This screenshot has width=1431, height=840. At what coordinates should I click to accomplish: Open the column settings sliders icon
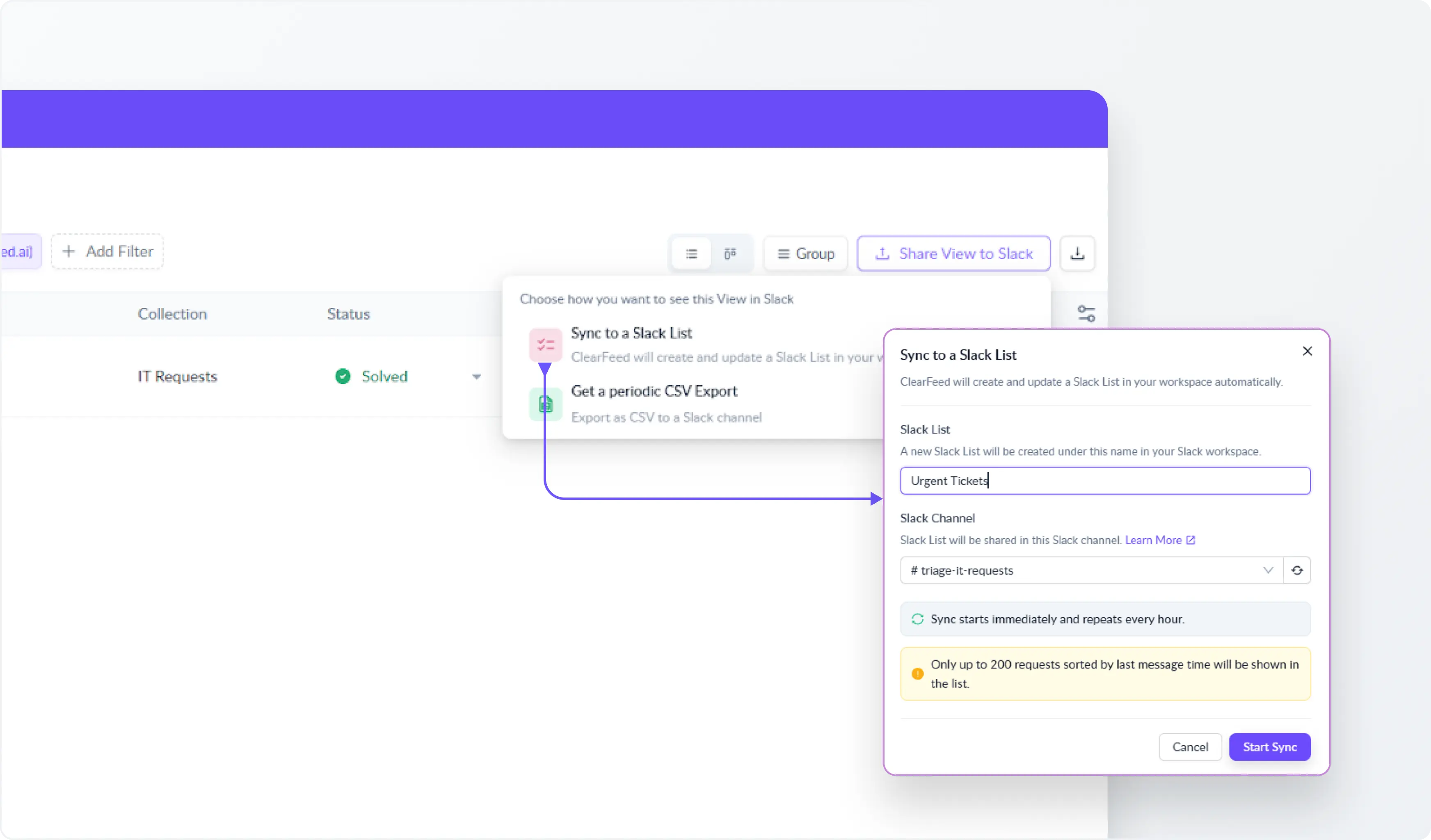[x=1086, y=313]
